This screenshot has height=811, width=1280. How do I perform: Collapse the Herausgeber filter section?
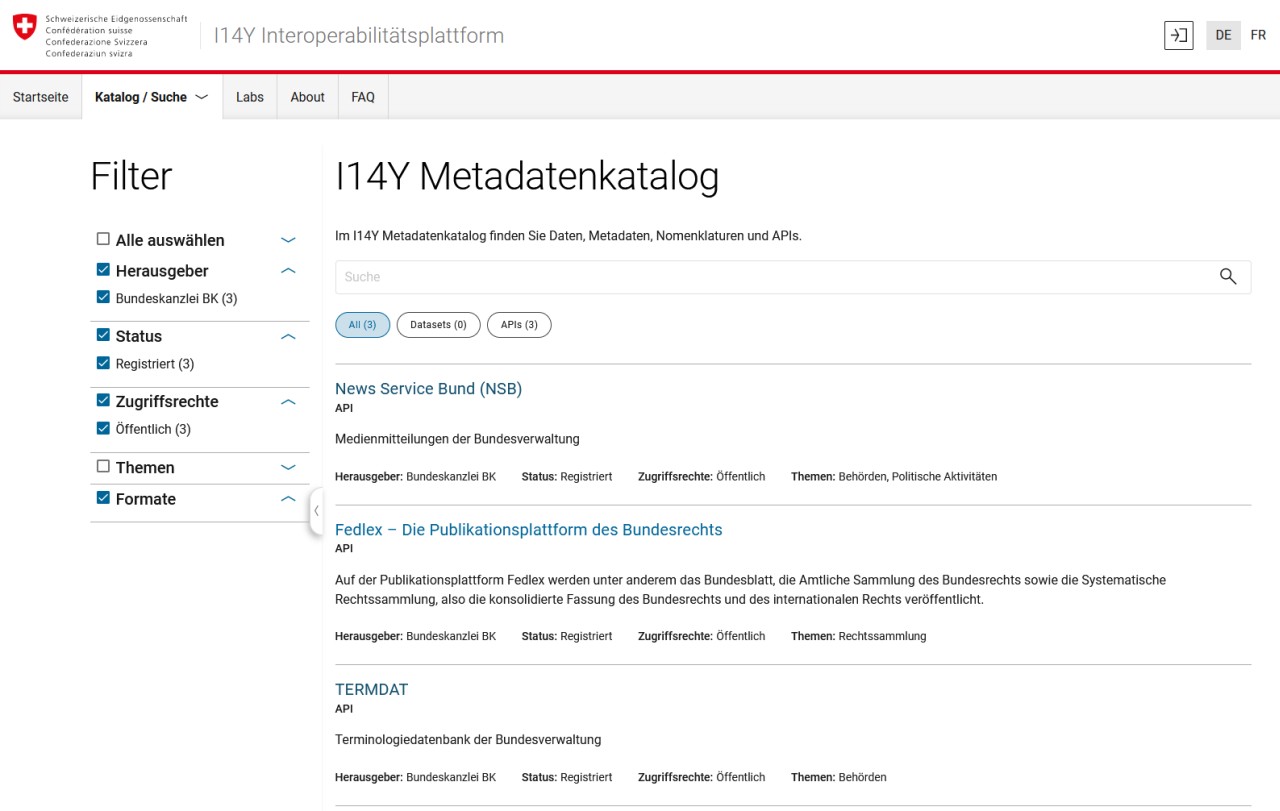point(289,271)
